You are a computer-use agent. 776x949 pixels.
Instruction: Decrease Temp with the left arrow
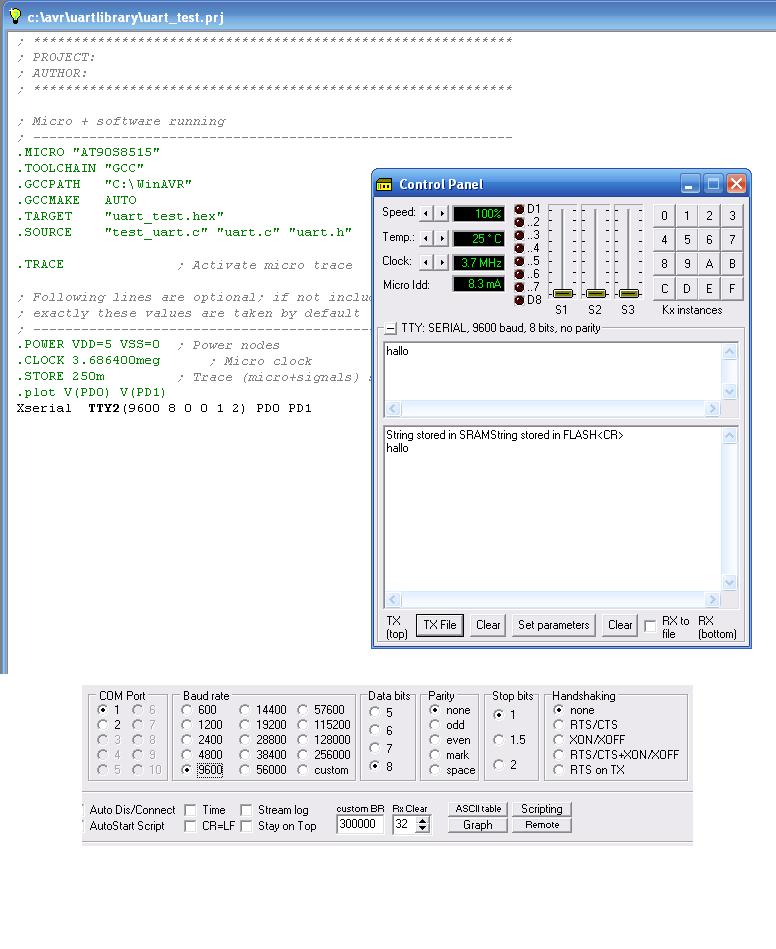coord(427,238)
